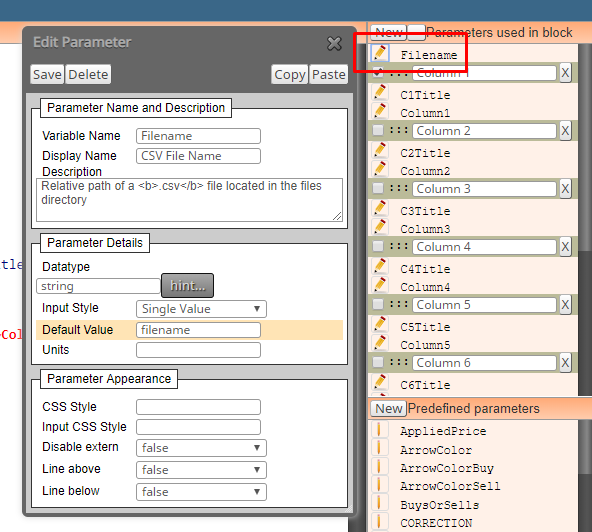Edit C3Title using its pencil icon
This screenshot has height=532, width=592.
pos(380,208)
